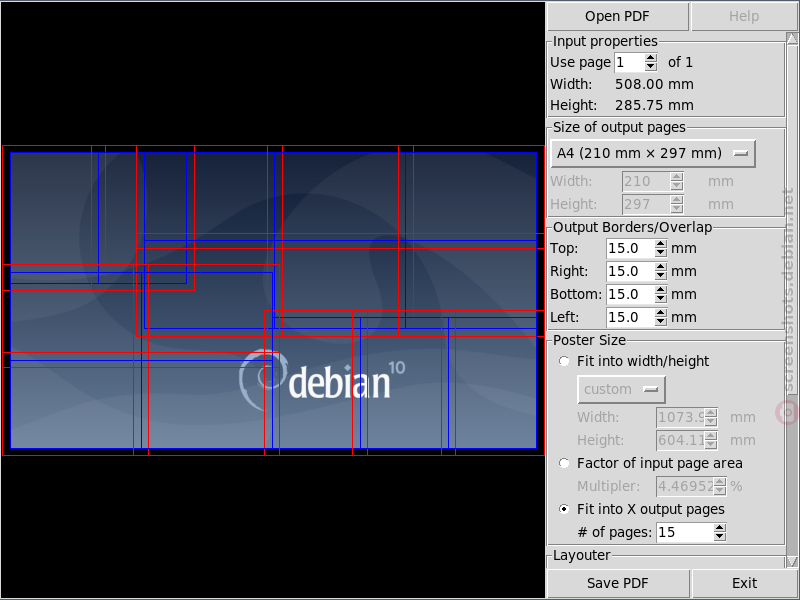Viewport: 800px width, 600px height.
Task: Click the poster Height field showing 604.11
Action: pyautogui.click(x=681, y=440)
